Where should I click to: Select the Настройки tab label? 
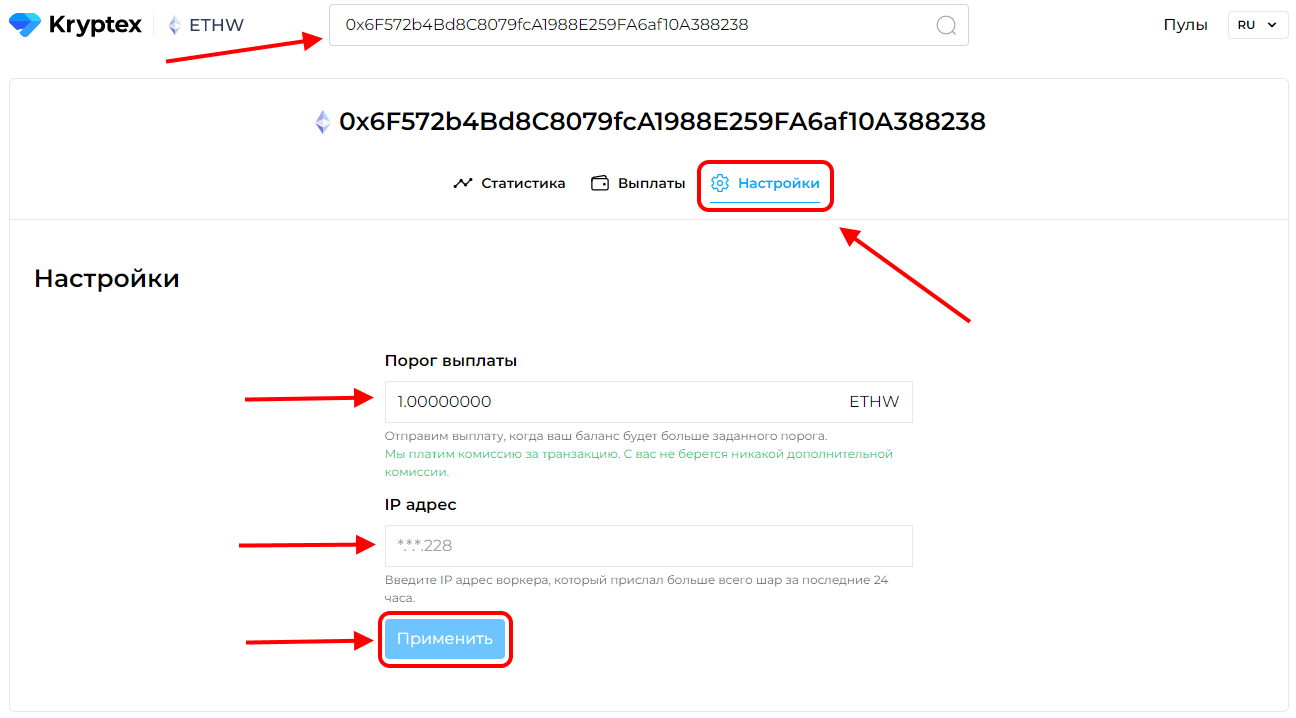779,183
